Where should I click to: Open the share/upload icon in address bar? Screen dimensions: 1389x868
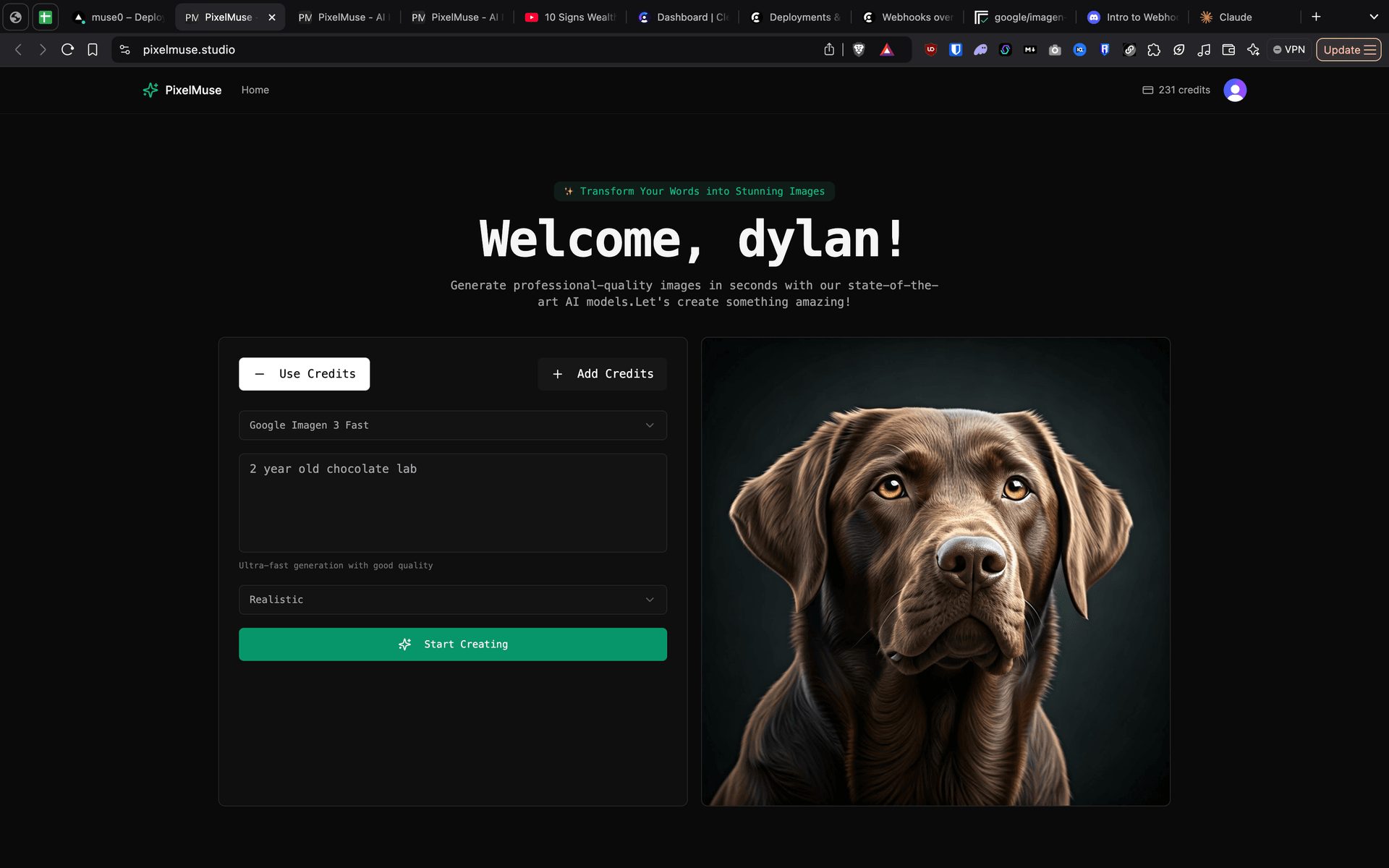click(x=830, y=49)
